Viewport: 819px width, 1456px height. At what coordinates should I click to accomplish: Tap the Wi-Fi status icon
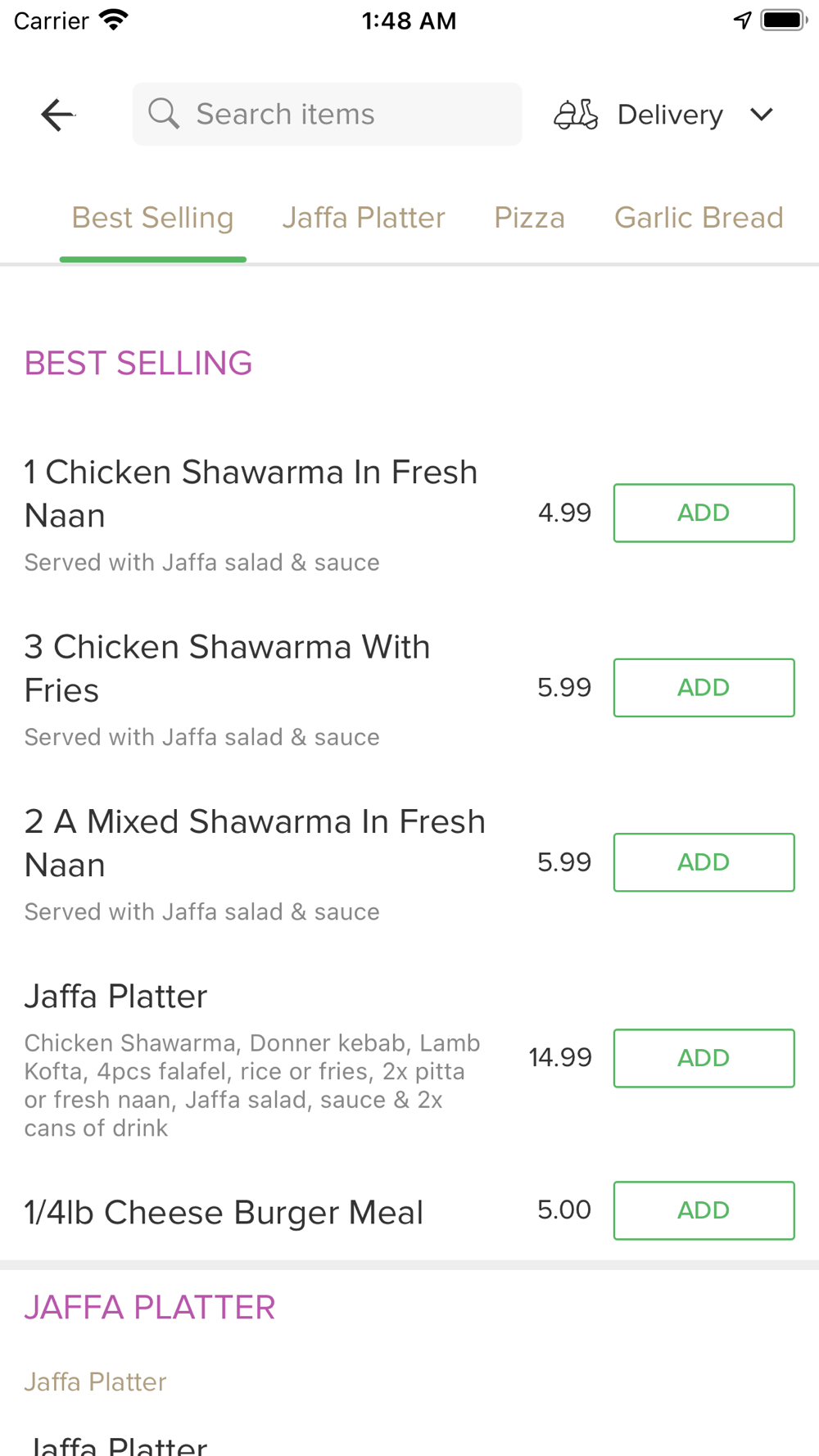pyautogui.click(x=114, y=20)
